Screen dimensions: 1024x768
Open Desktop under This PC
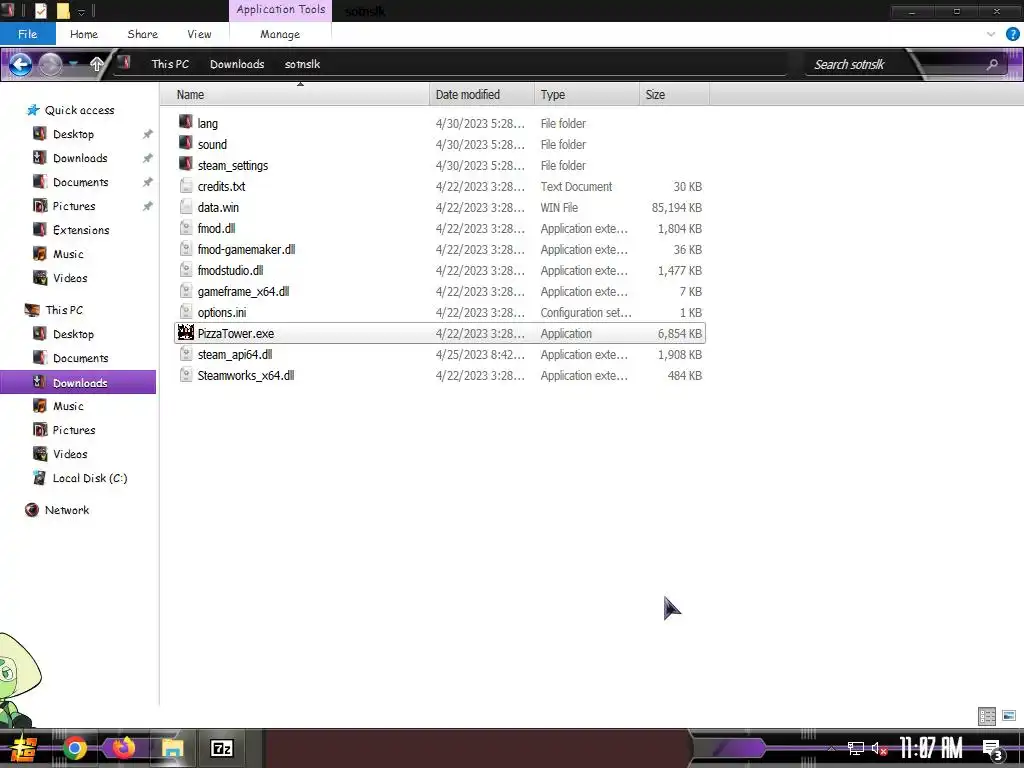pos(73,334)
